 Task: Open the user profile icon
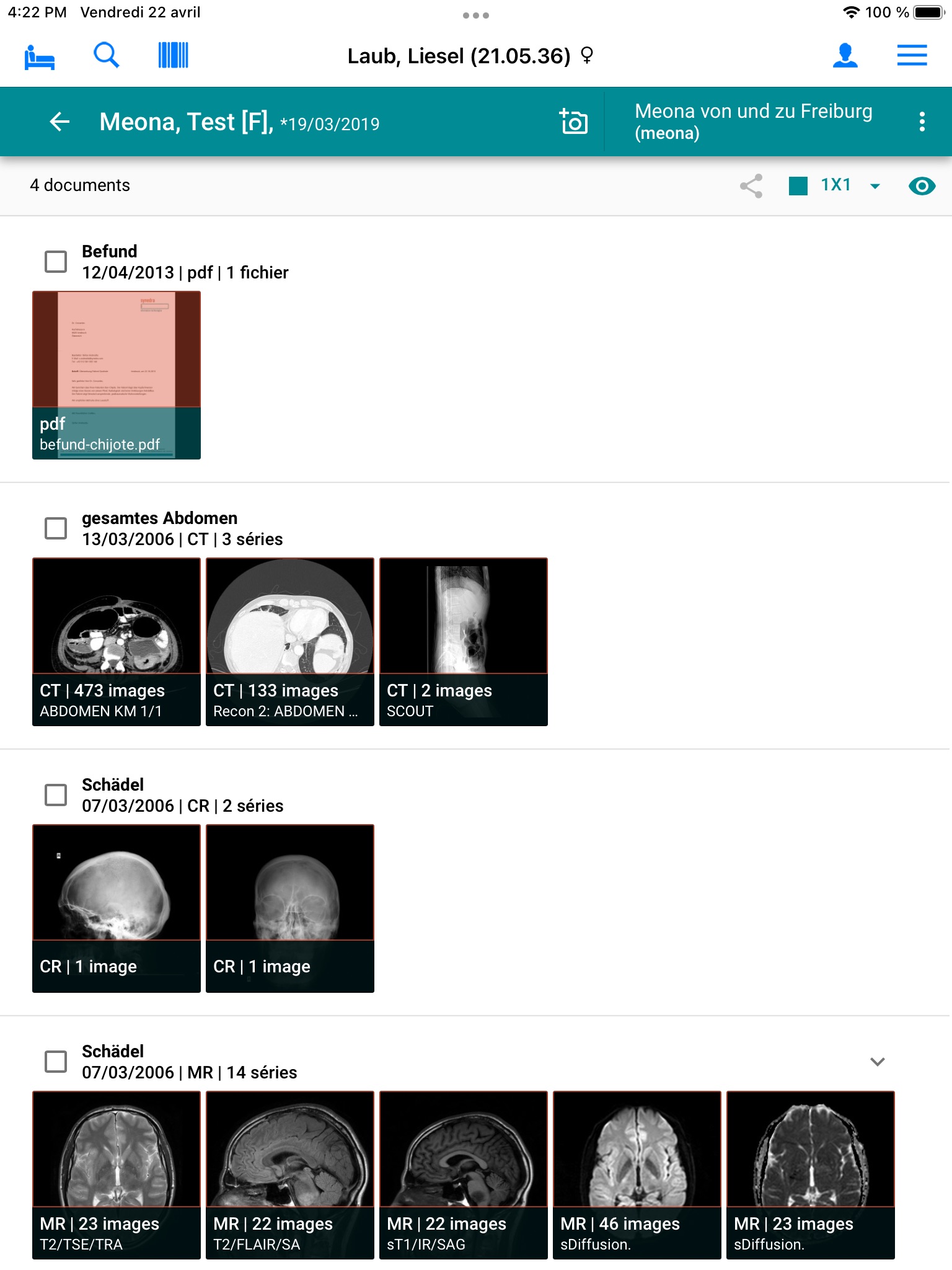click(845, 55)
